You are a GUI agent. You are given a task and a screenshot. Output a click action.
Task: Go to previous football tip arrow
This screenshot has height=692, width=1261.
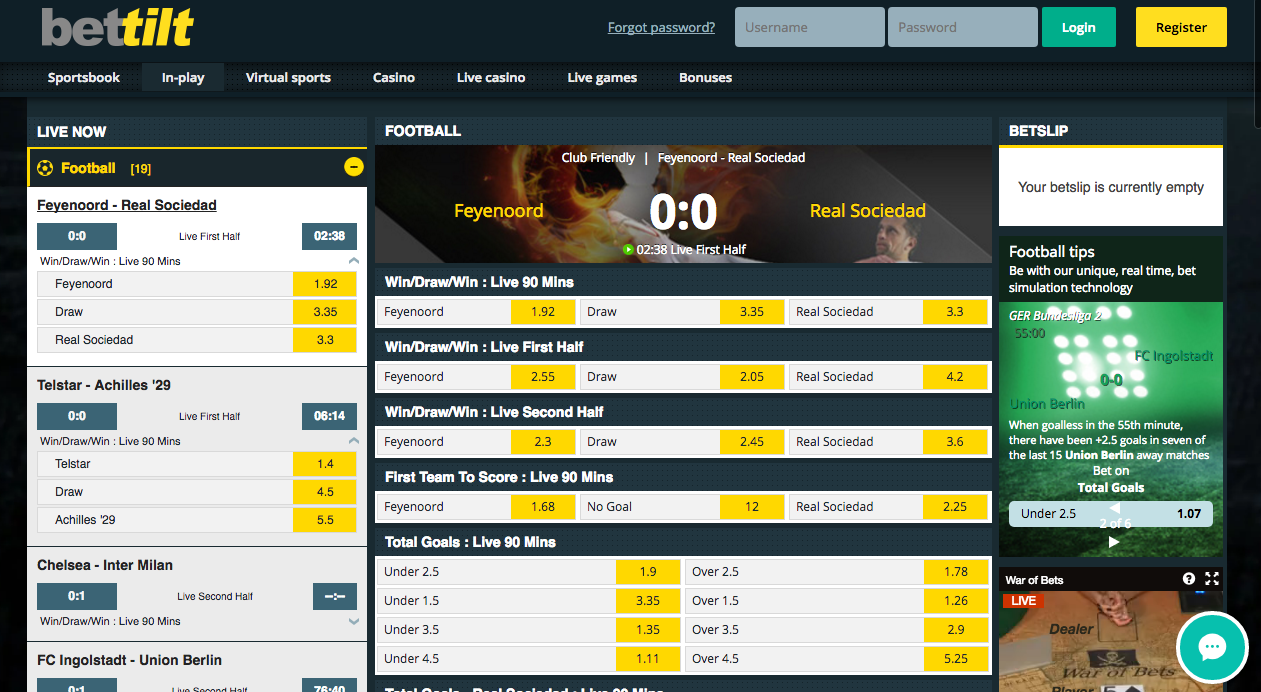point(1114,509)
